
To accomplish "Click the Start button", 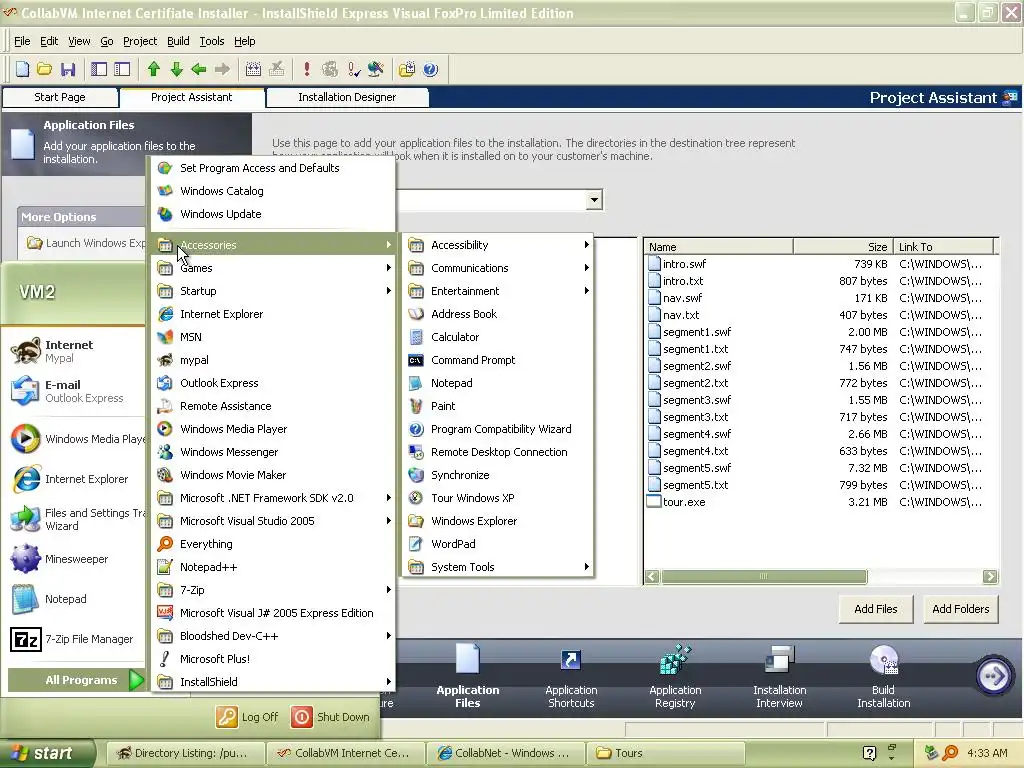I will point(48,753).
